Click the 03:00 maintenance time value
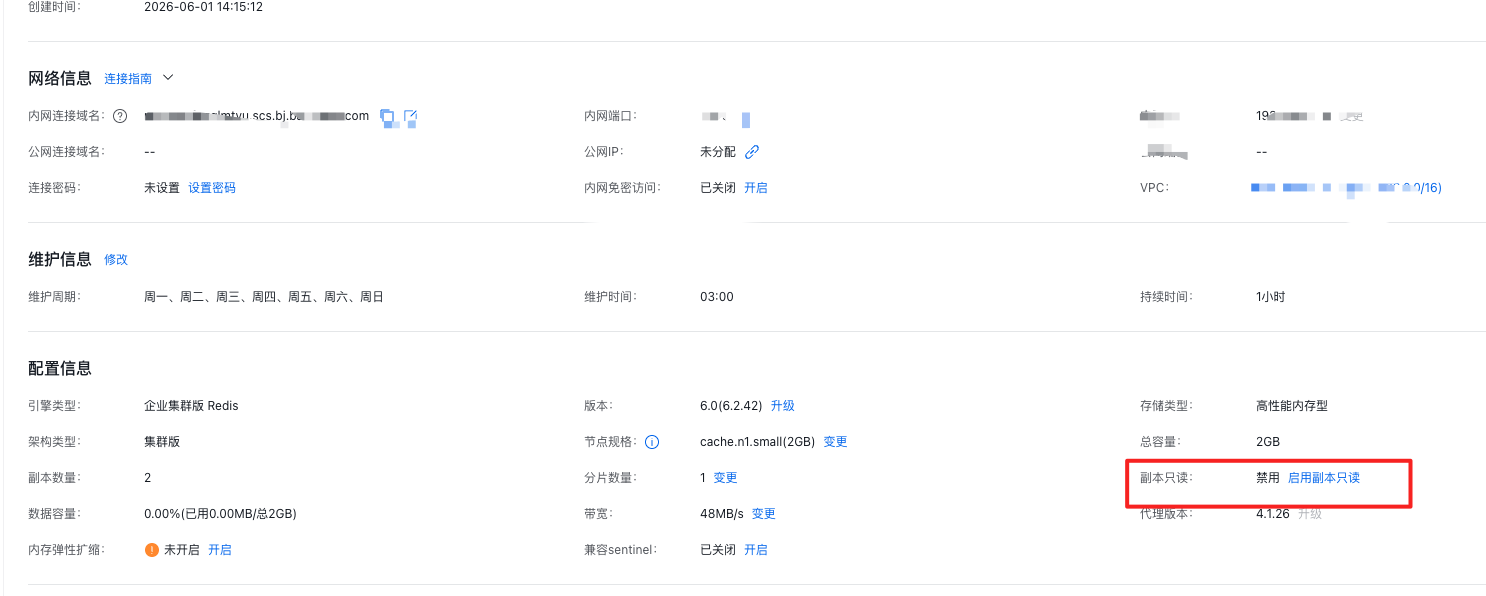This screenshot has height=596, width=1486. (717, 297)
